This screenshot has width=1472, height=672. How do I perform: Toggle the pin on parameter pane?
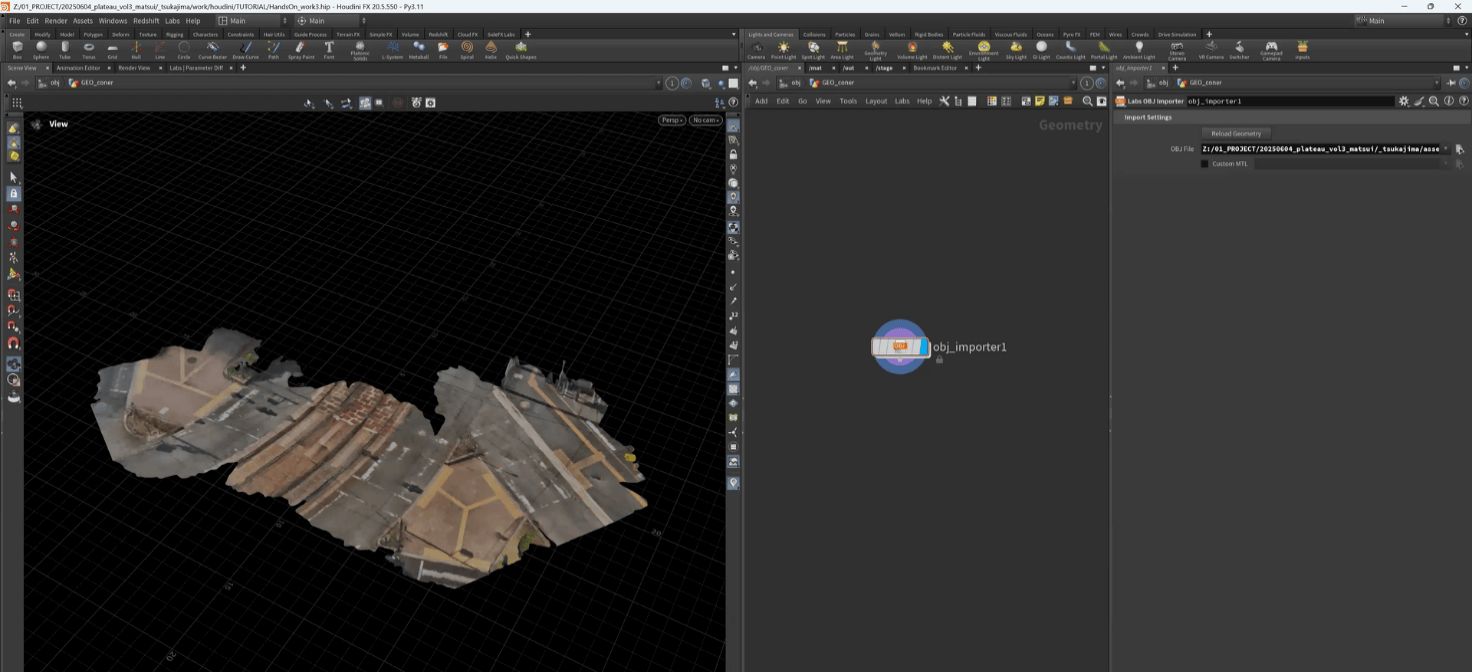click(1451, 83)
